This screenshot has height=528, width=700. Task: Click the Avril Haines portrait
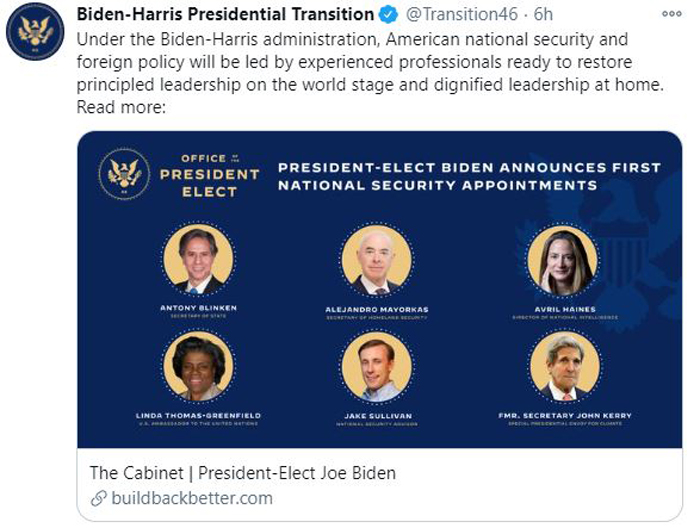pyautogui.click(x=562, y=260)
